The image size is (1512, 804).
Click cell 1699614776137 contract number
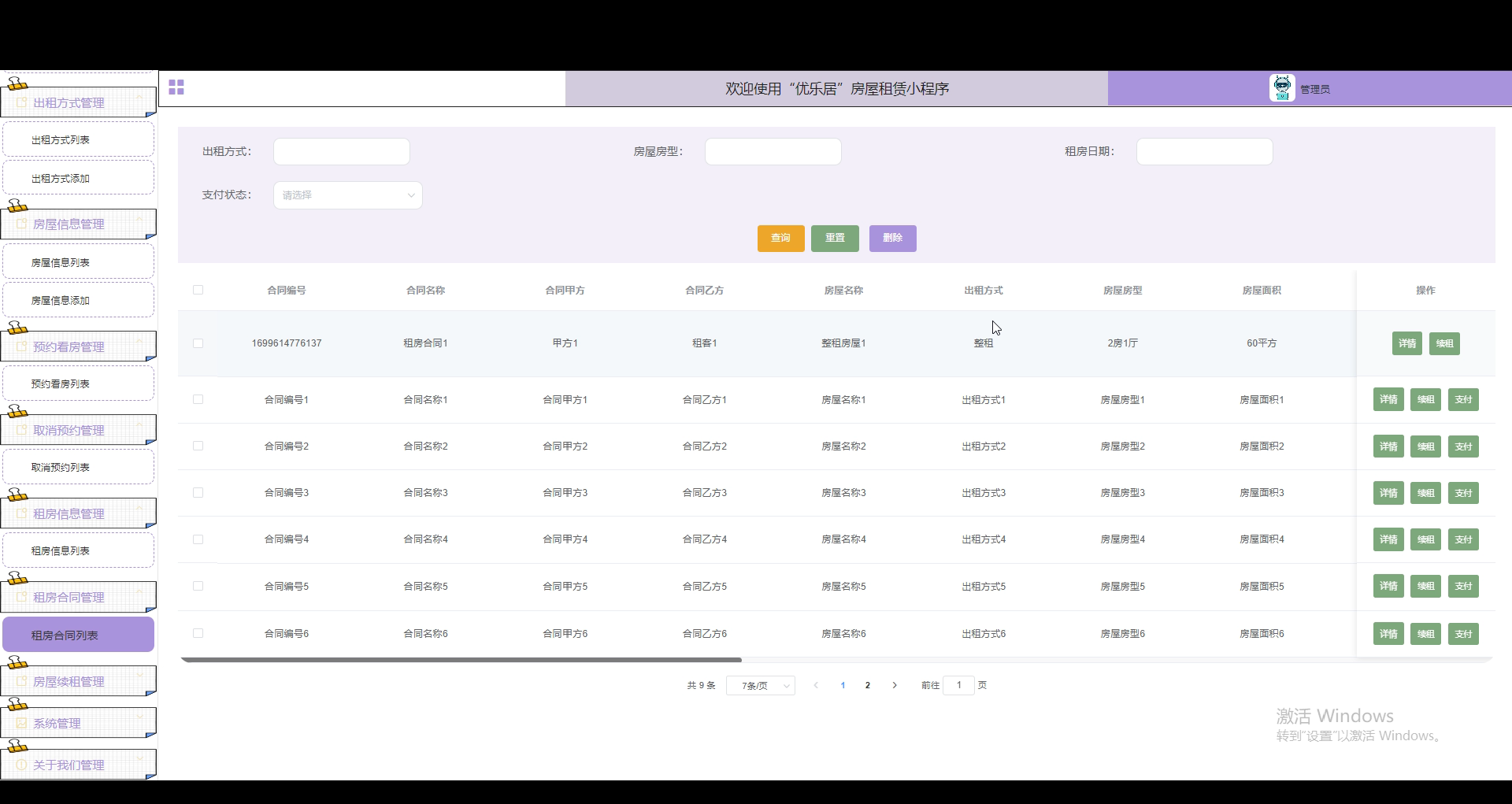(287, 343)
